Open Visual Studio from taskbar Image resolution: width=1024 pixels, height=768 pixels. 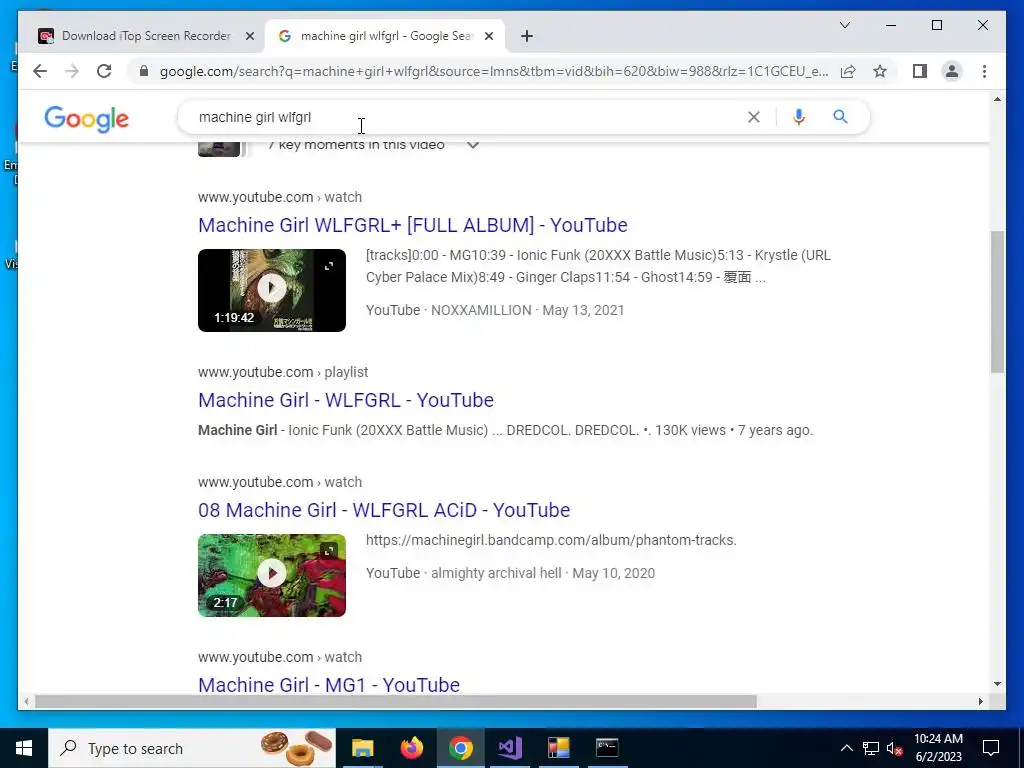point(509,748)
